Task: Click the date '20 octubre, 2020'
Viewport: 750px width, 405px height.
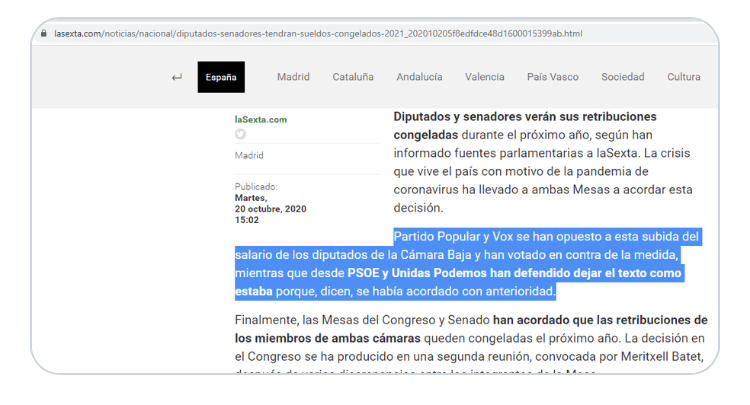Action: 270,209
